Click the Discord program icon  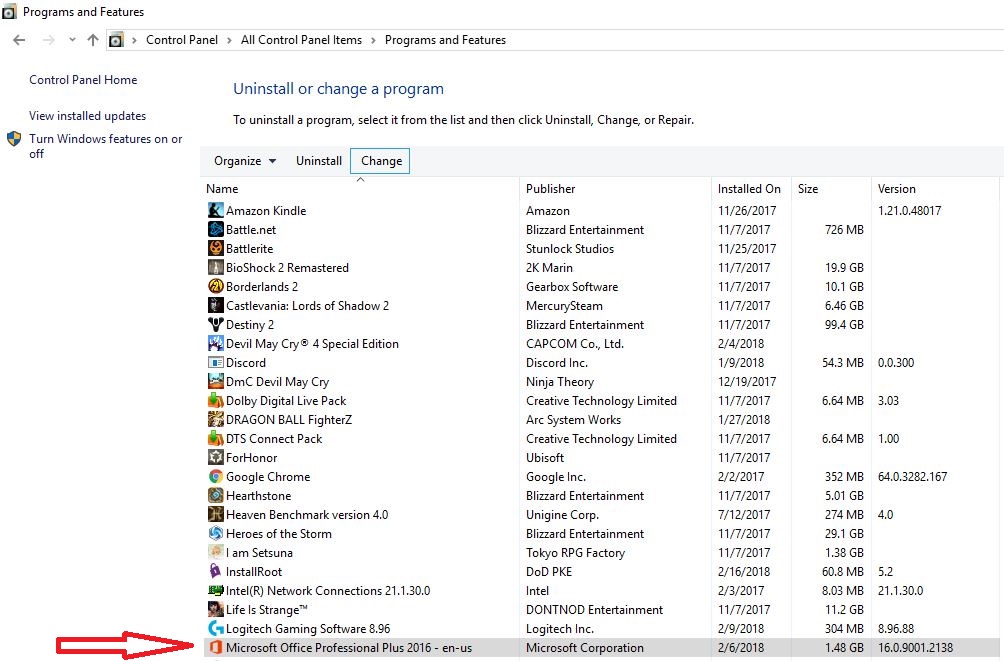[216, 363]
